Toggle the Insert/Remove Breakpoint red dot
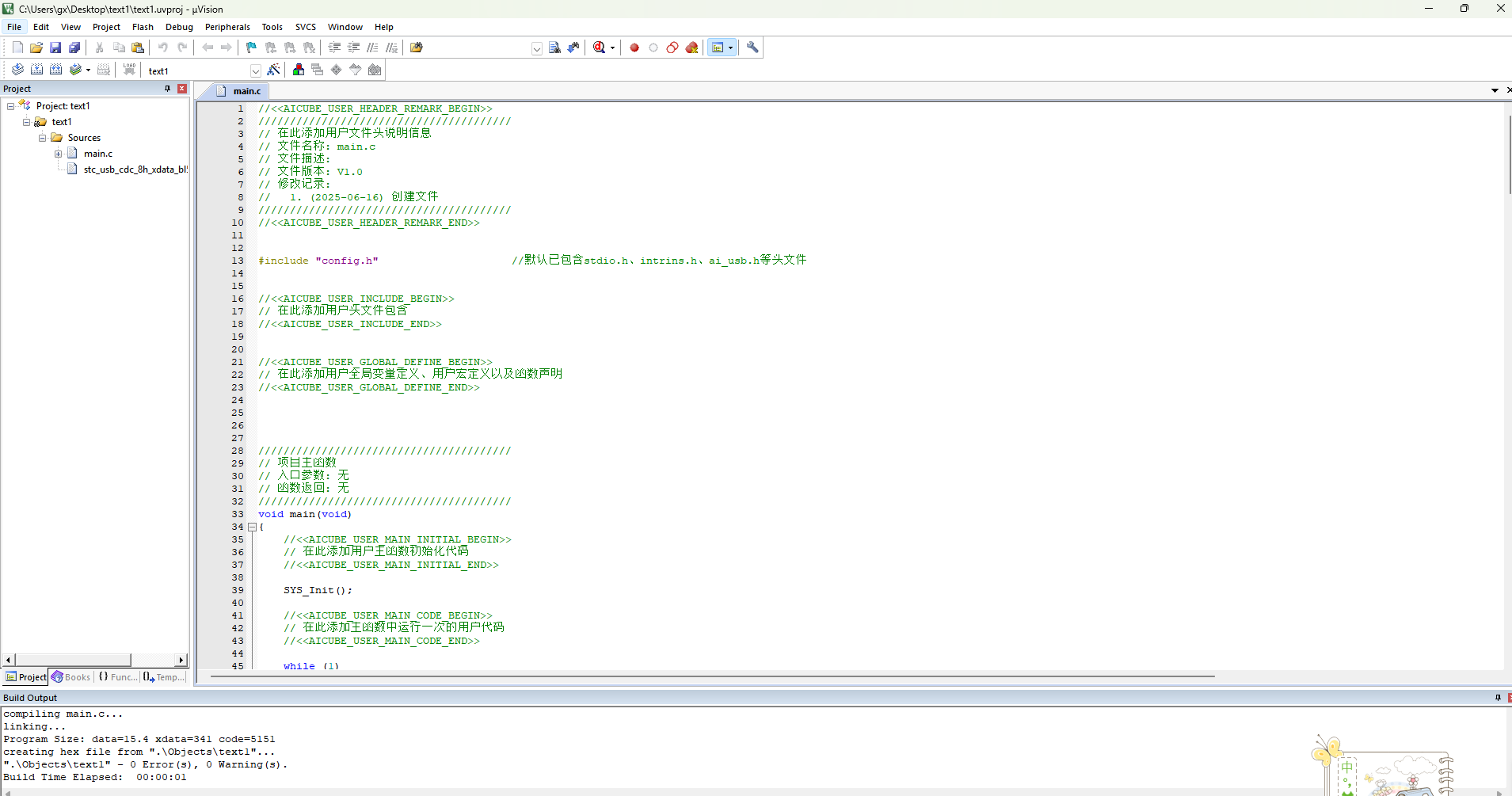1512x796 pixels. (634, 48)
